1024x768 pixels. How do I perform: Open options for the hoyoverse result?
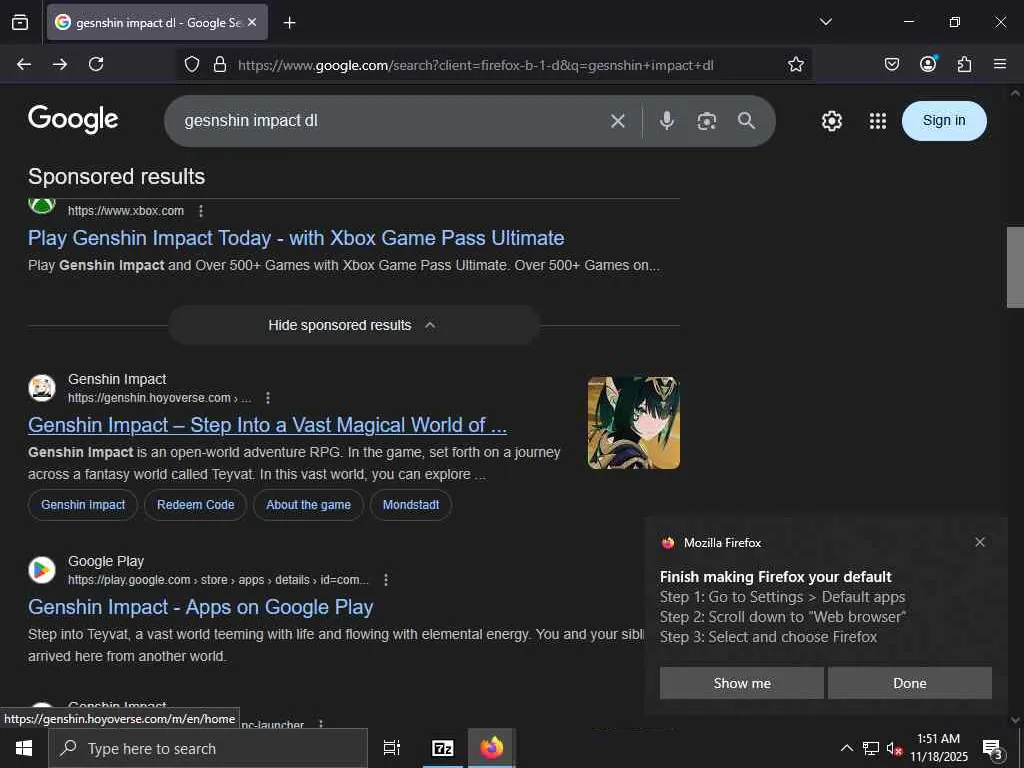[x=268, y=398]
